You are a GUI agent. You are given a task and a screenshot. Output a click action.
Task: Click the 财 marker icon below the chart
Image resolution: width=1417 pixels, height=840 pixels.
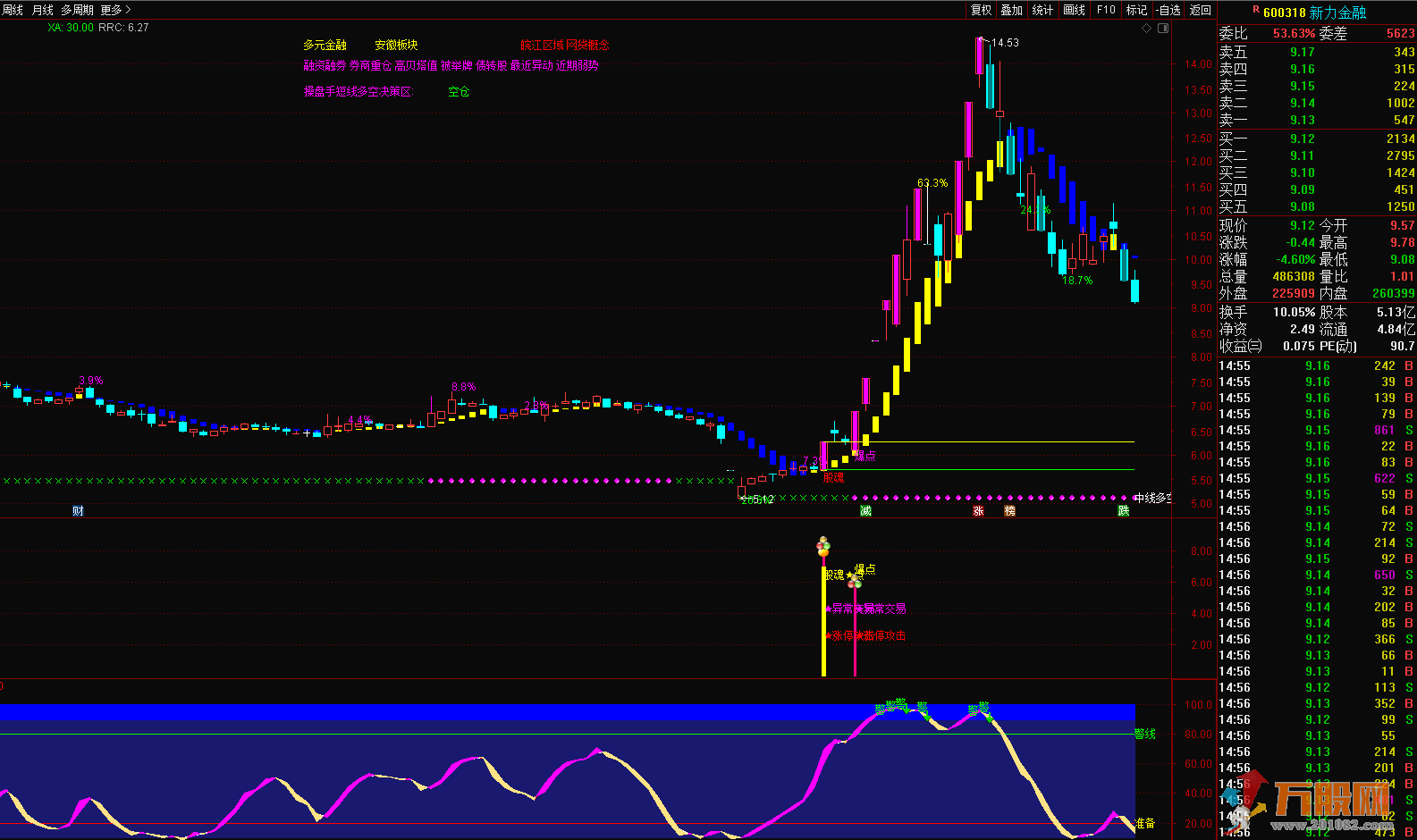pyautogui.click(x=78, y=511)
